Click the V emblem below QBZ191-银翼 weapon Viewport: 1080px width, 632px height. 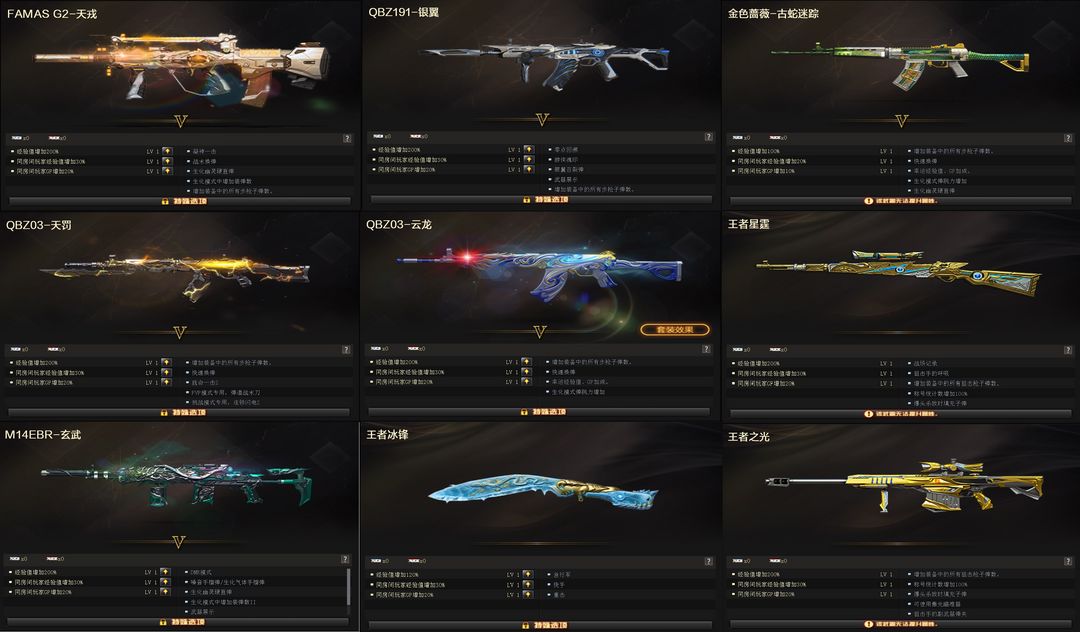pos(541,120)
